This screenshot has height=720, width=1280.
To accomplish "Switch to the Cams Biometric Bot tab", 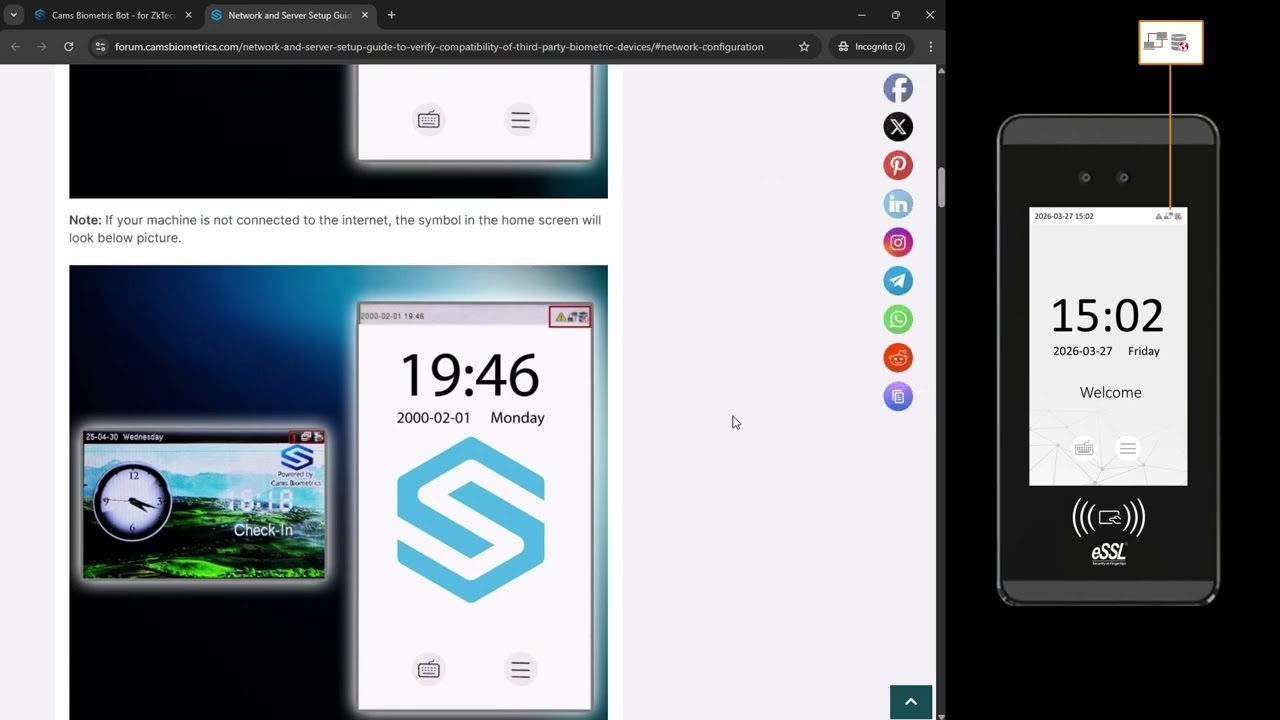I will click(x=113, y=15).
